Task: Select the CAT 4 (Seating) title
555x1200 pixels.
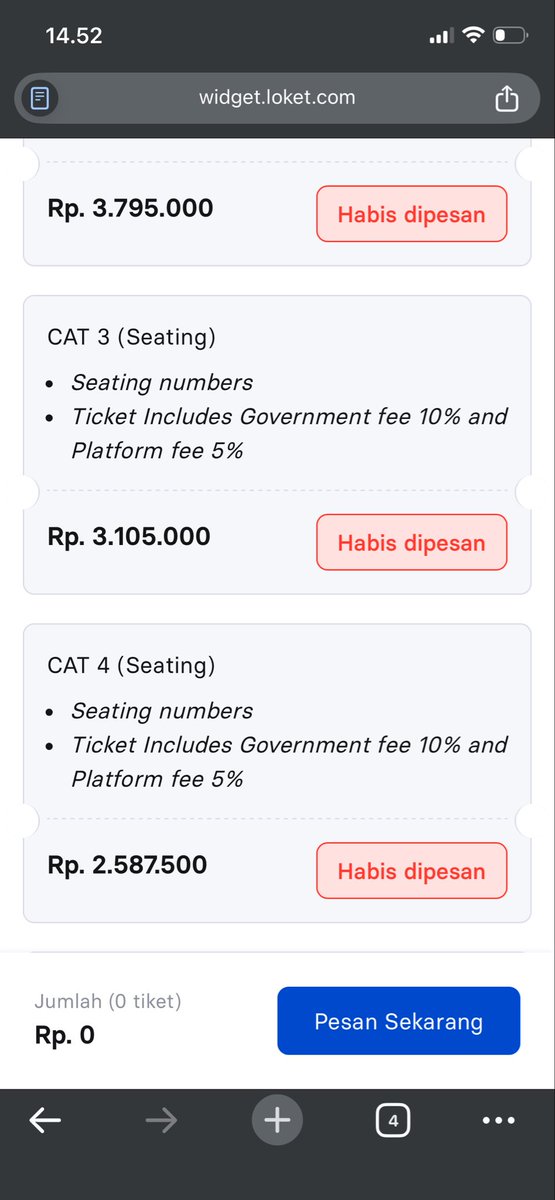Action: [131, 665]
